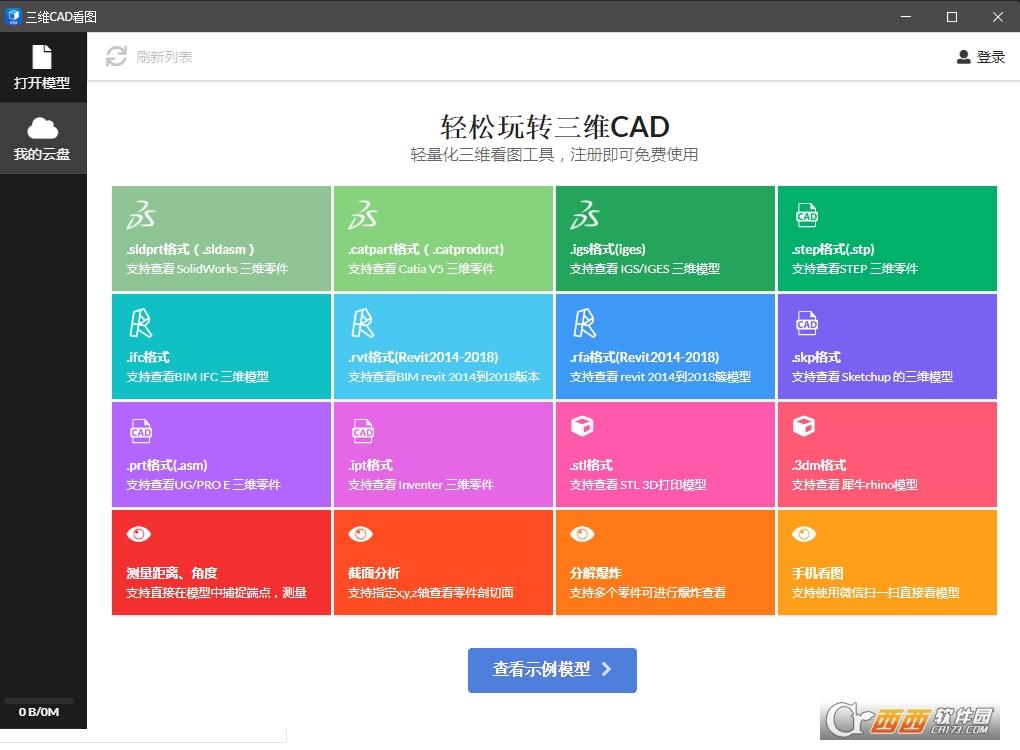Screen dimensions: 1020x750
Task: Click the refresh list icon
Action: (116, 56)
